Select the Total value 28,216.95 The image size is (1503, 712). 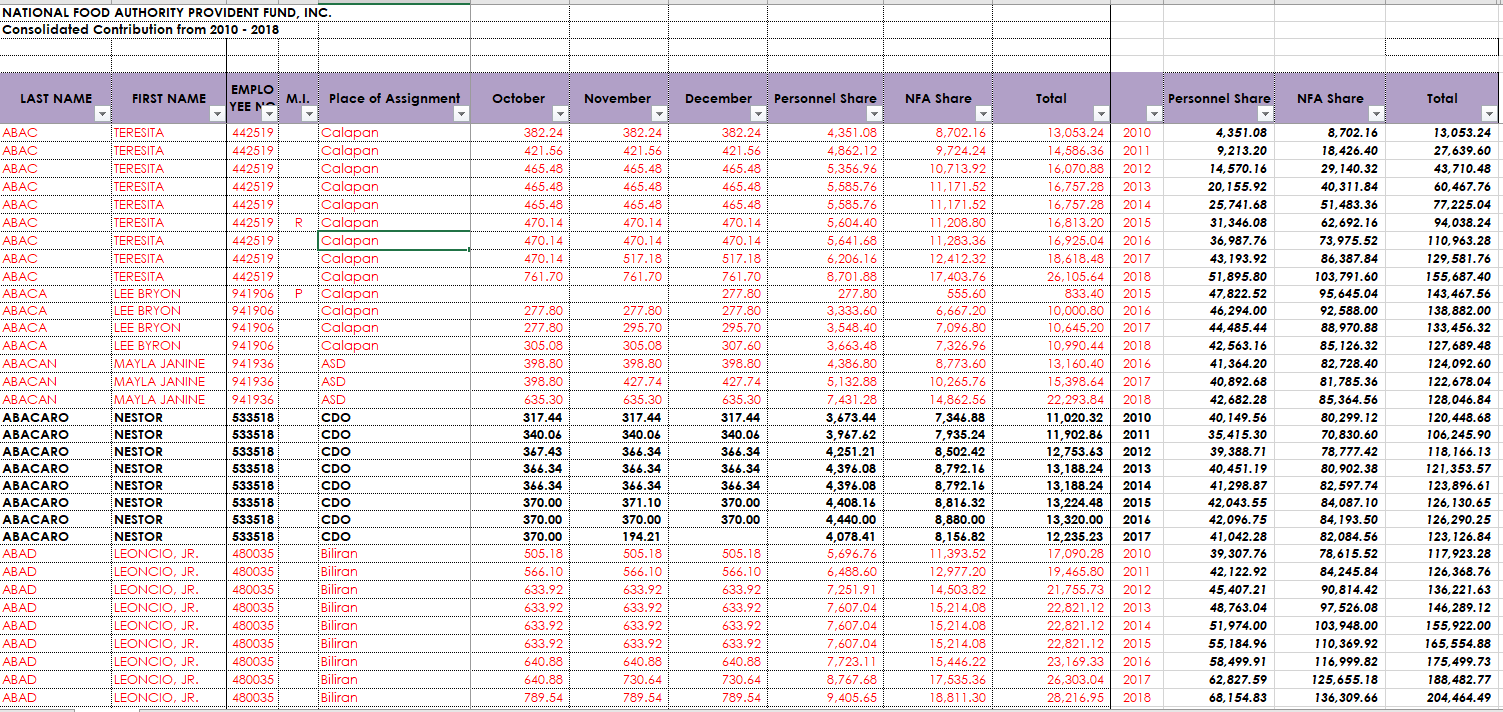[1075, 698]
